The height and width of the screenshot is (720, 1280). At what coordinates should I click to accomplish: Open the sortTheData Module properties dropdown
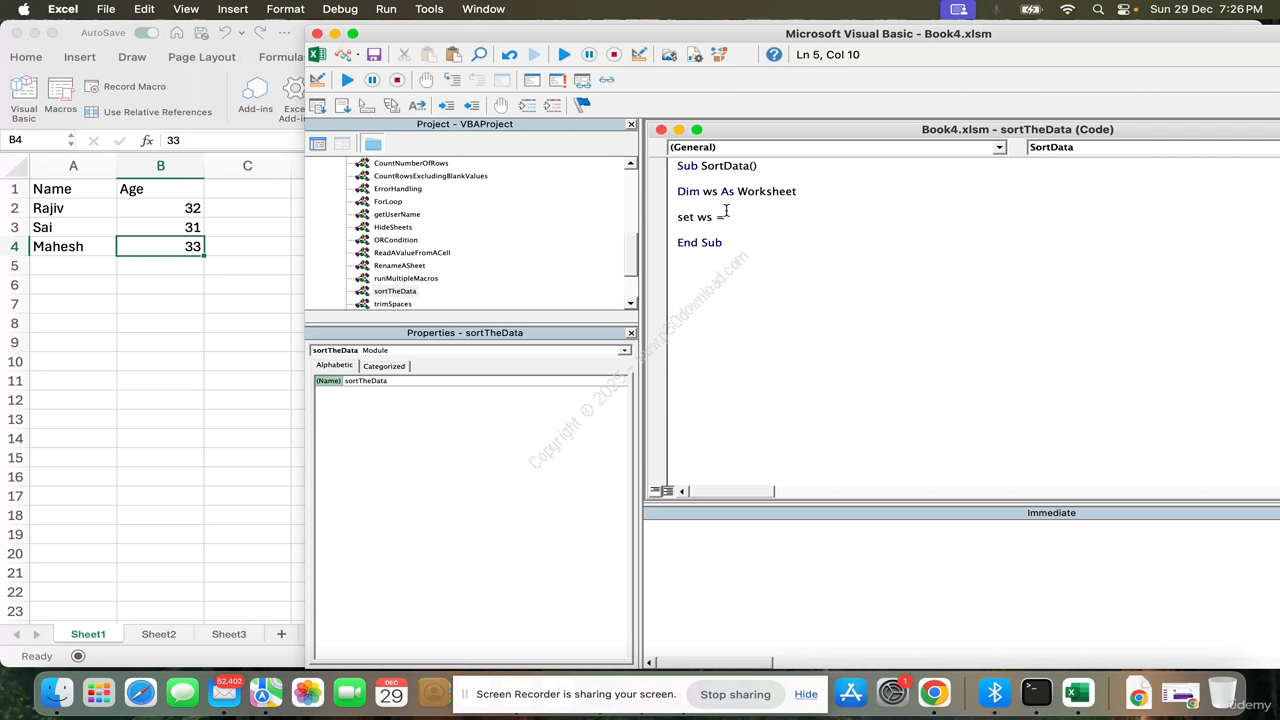coord(624,350)
